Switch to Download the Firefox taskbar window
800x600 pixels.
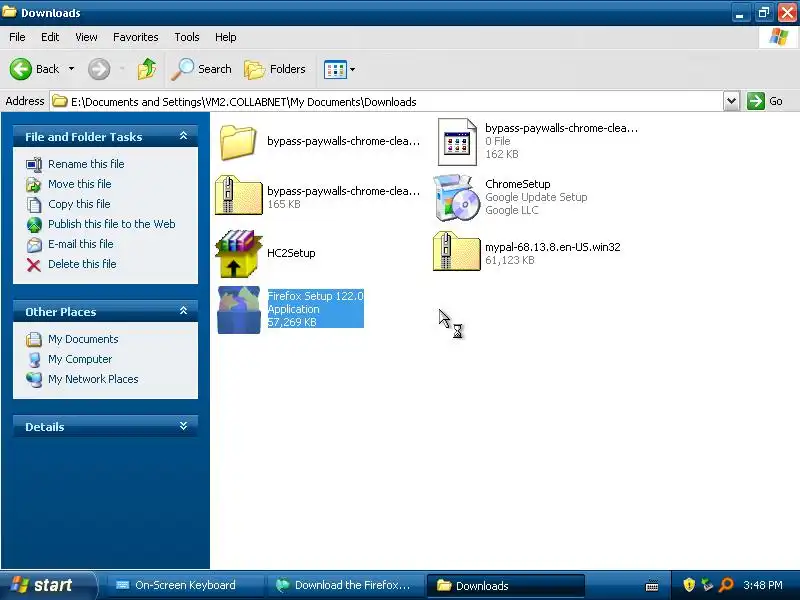345,585
